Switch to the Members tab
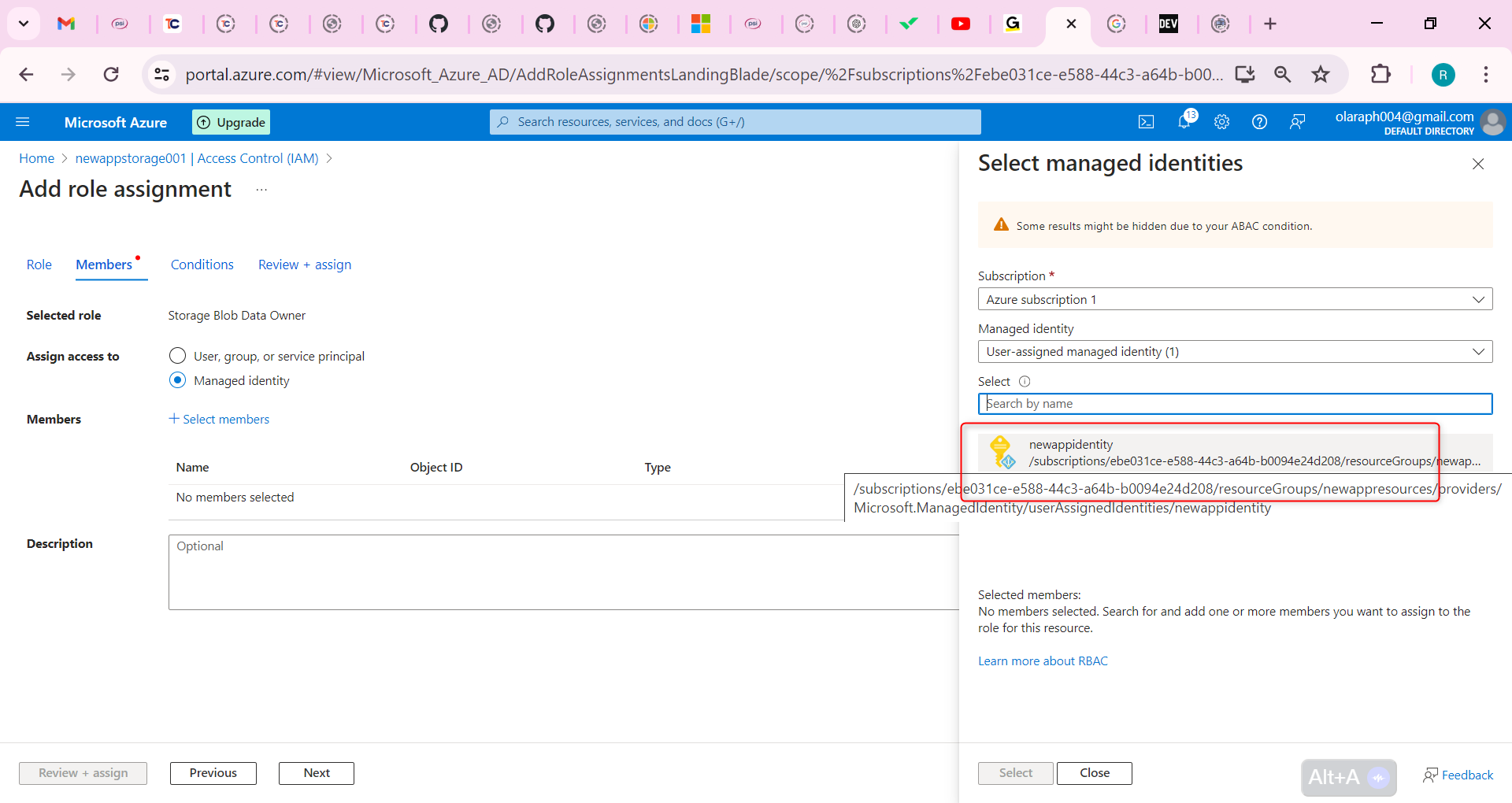The image size is (1512, 803). pos(104,265)
